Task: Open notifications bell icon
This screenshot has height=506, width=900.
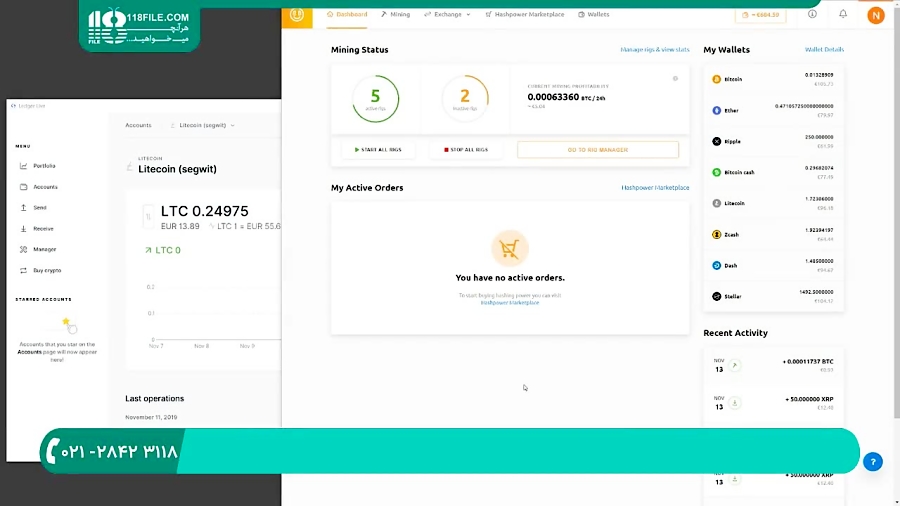Action: (x=843, y=14)
